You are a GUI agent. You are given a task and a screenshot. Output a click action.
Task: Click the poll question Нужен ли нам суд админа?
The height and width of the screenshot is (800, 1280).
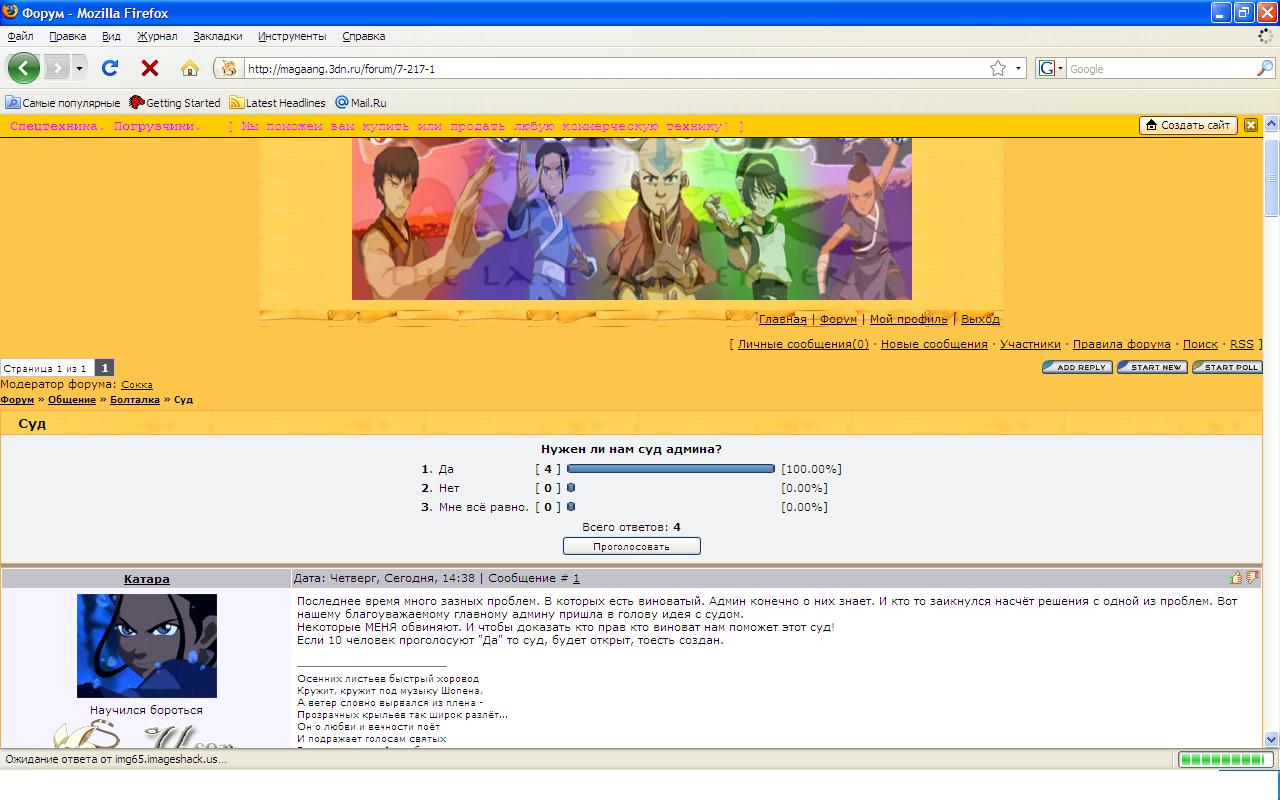click(x=631, y=449)
